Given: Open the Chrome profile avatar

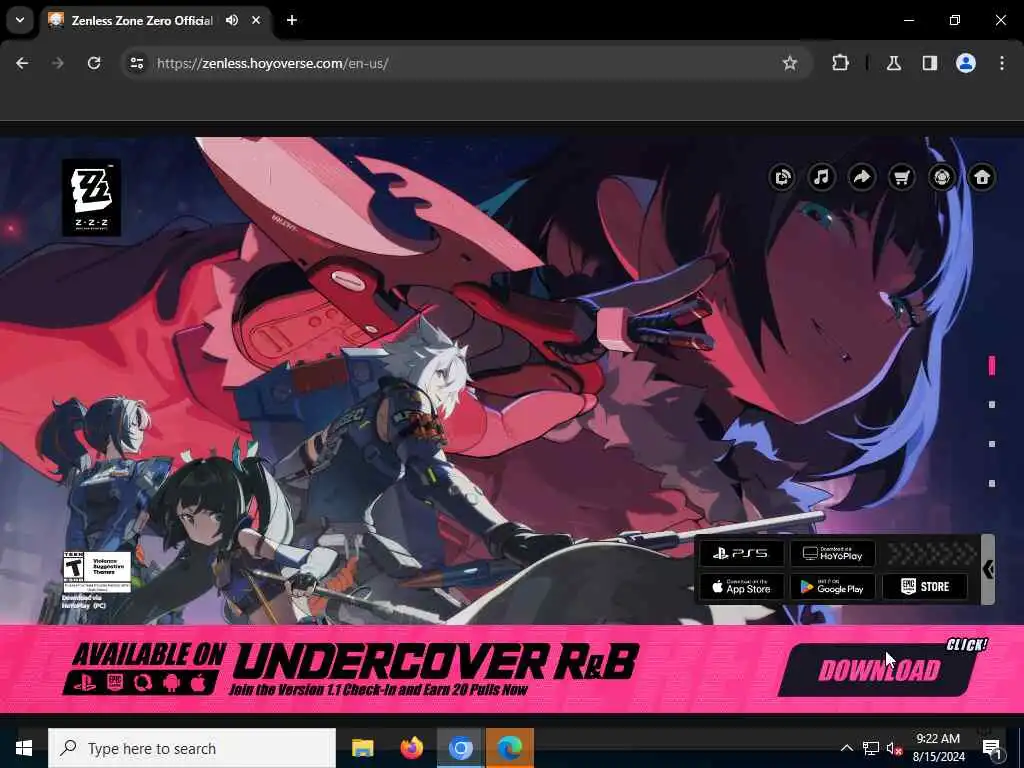Looking at the screenshot, I should tap(966, 63).
